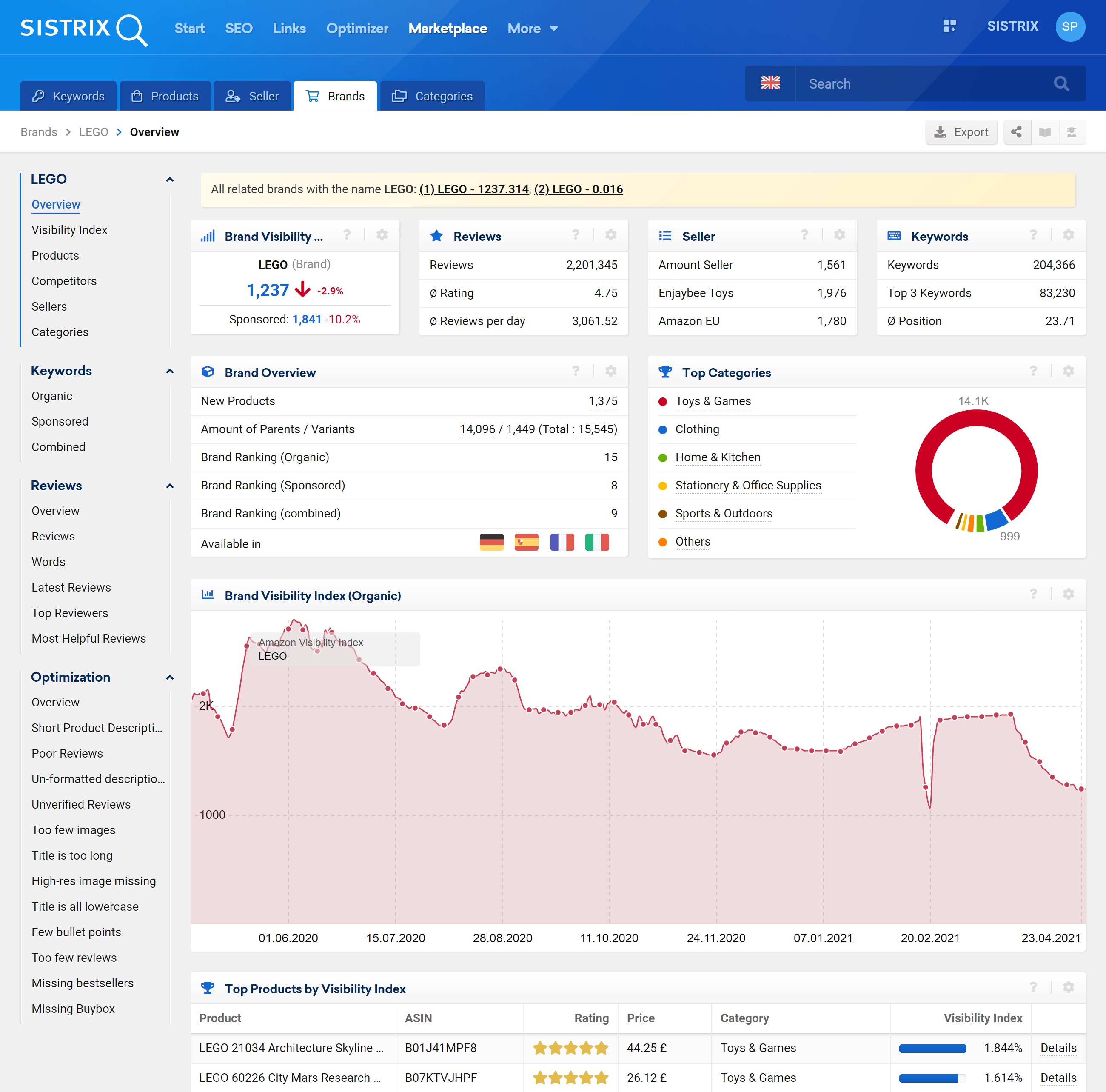Open the handbook book icon
This screenshot has width=1106, height=1092.
[1045, 132]
